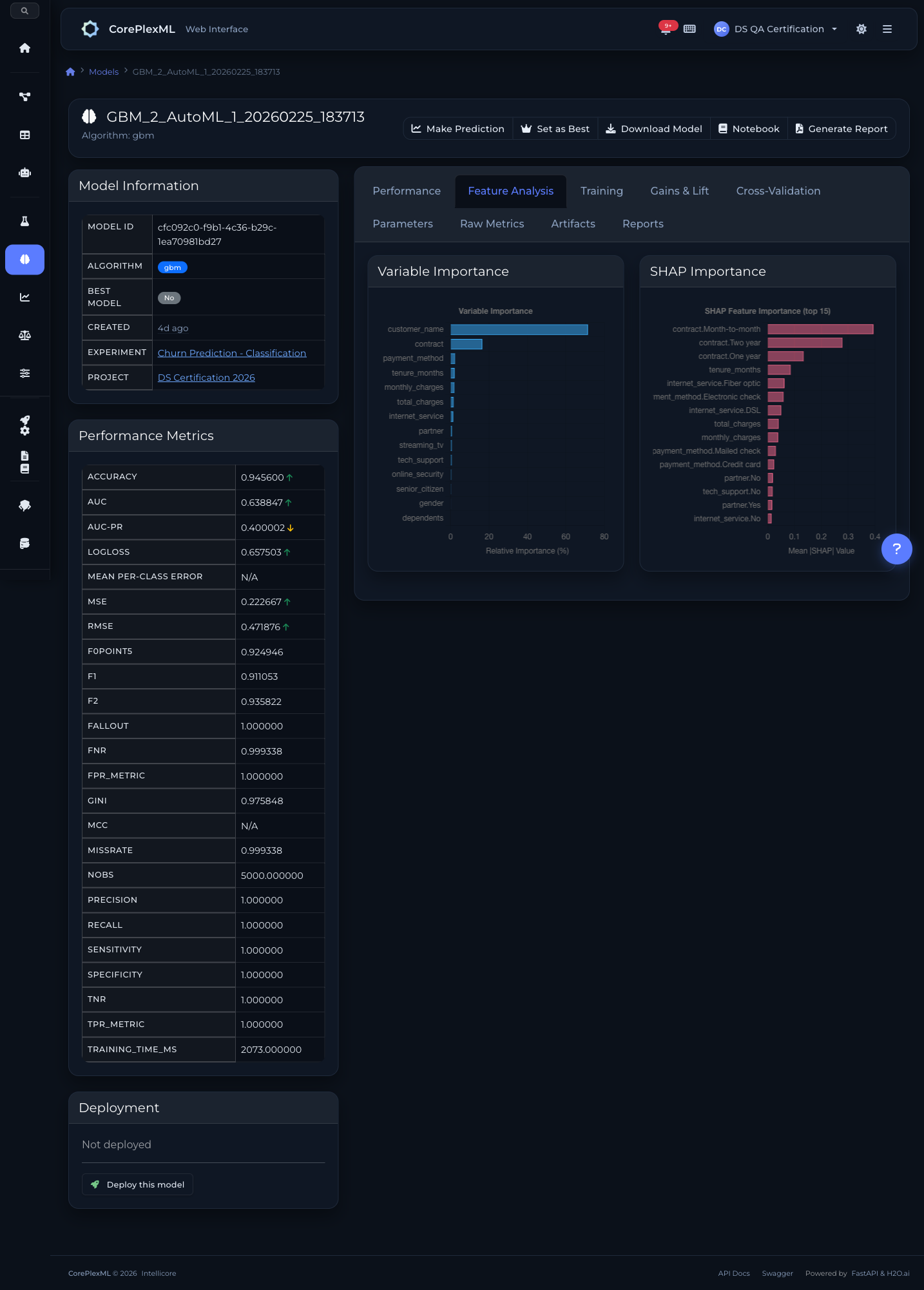Click the Swagger footer link
924x1290 pixels.
pos(777,1273)
